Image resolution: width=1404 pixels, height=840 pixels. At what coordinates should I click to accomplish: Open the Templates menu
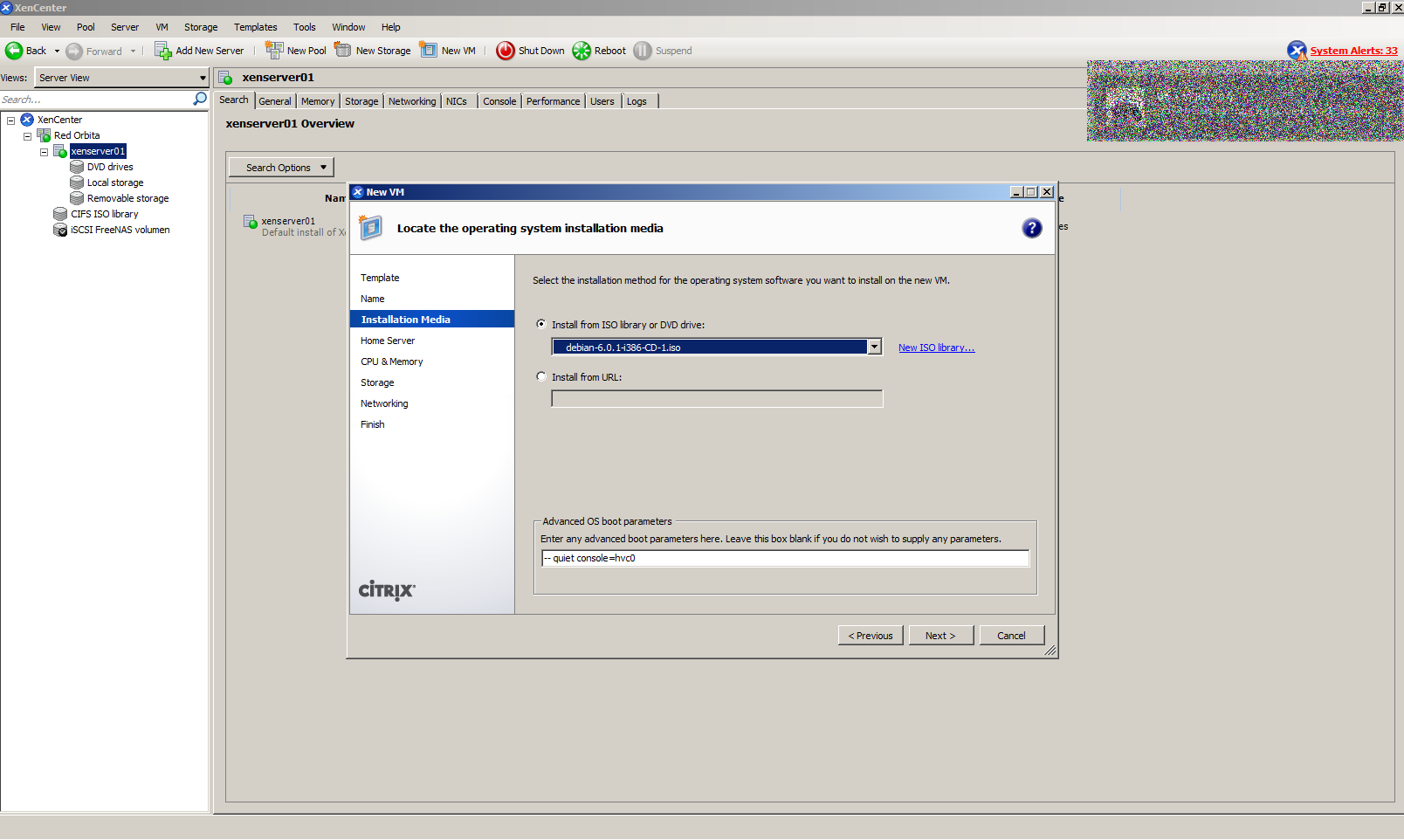[x=255, y=27]
